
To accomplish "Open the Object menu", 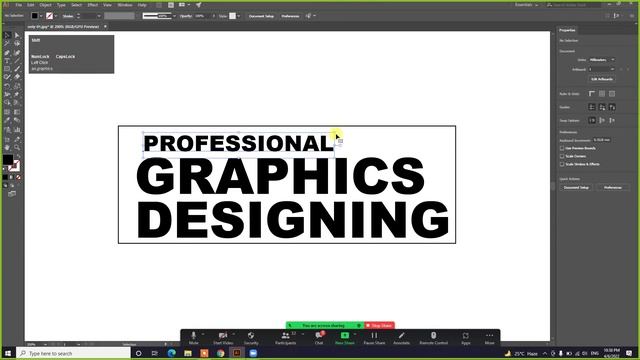I will pyautogui.click(x=45, y=5).
